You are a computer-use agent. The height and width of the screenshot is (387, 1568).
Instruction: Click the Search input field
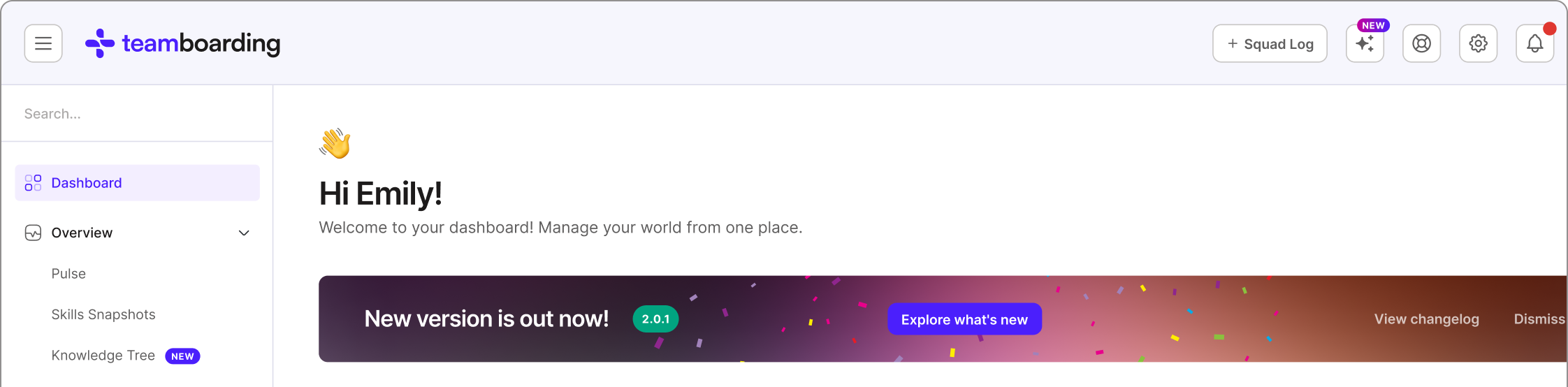[x=137, y=114]
